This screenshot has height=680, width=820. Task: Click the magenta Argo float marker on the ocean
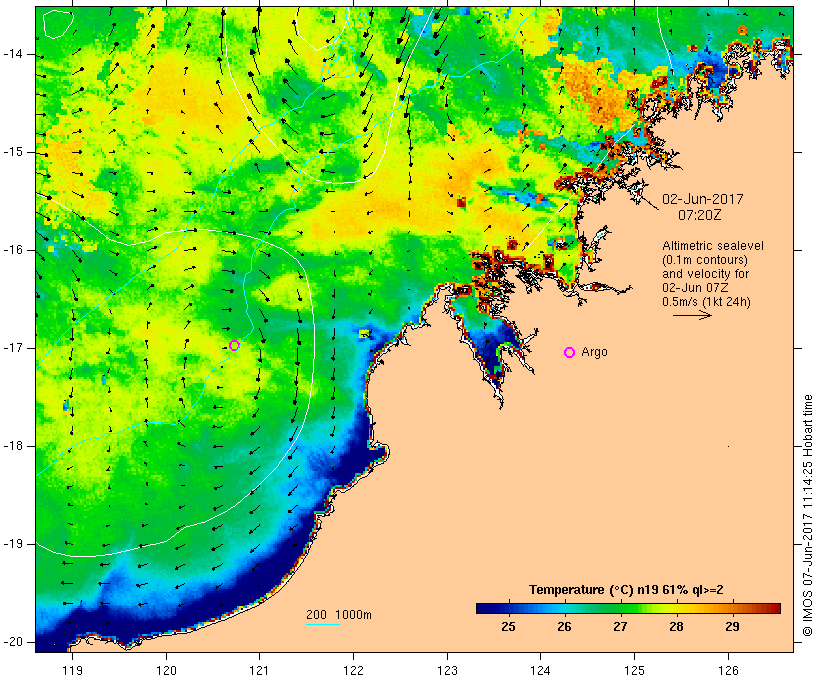point(234,345)
